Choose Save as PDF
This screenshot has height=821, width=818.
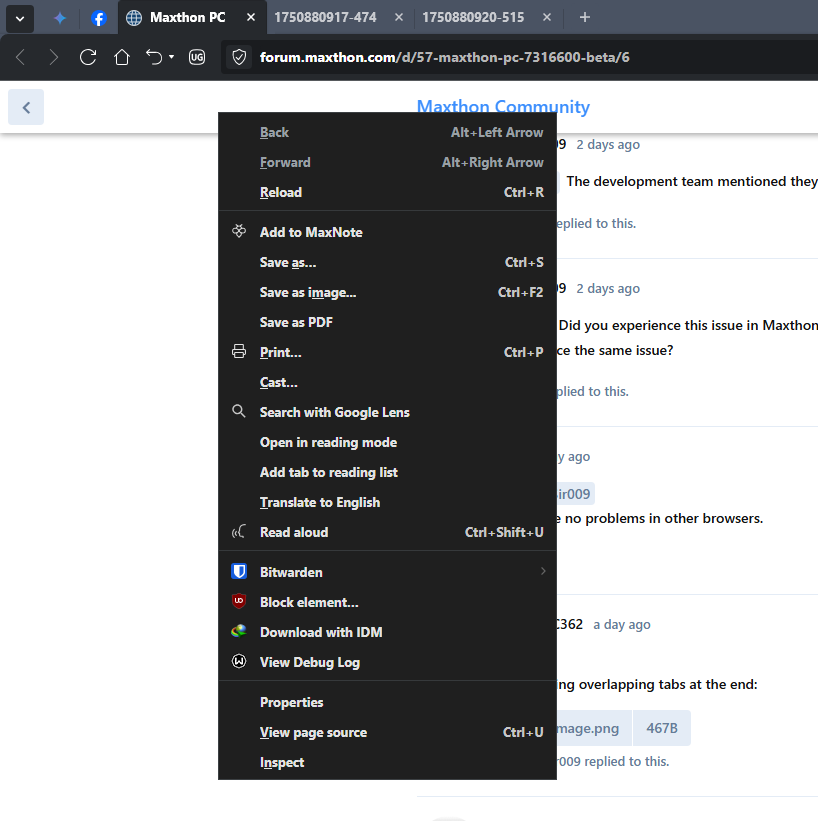click(x=388, y=322)
